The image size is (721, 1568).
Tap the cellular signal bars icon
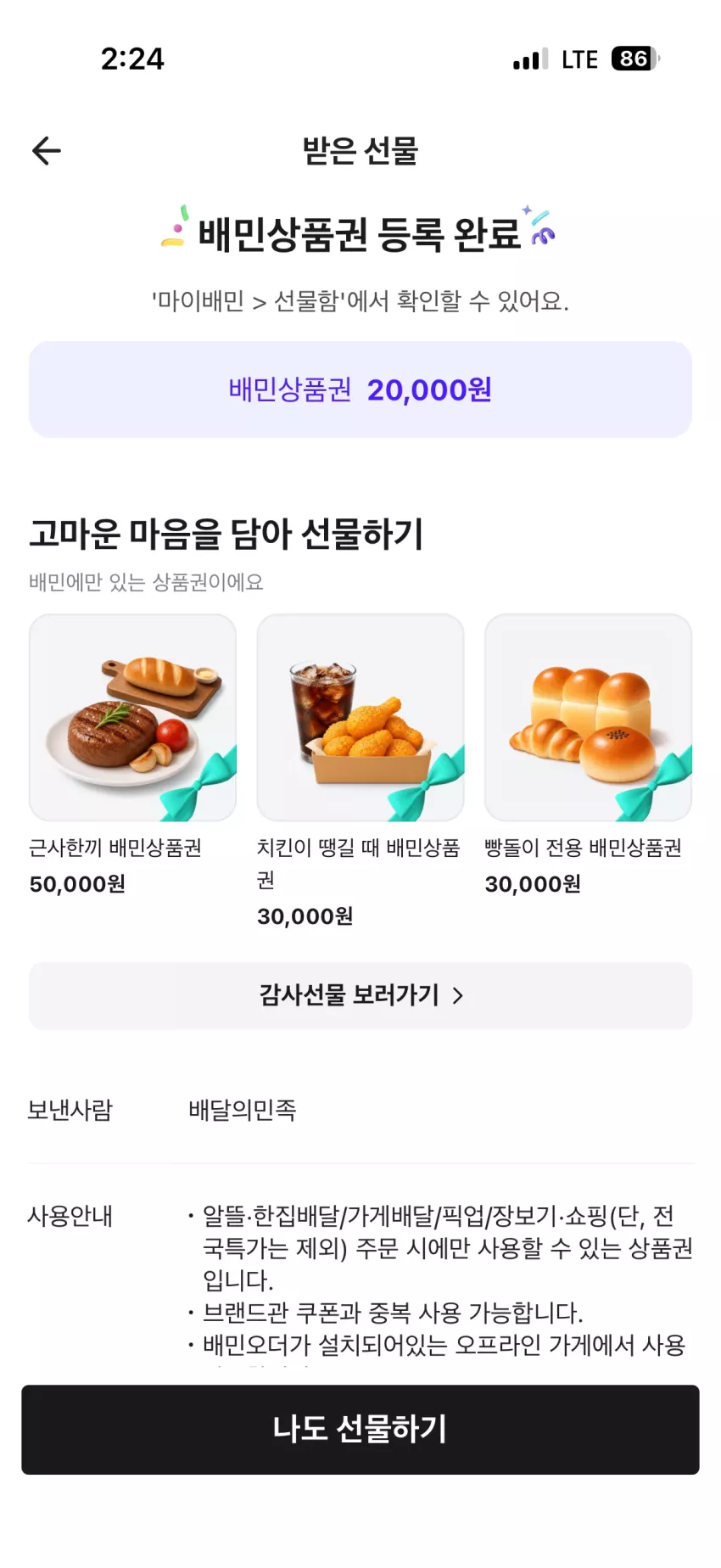[530, 59]
